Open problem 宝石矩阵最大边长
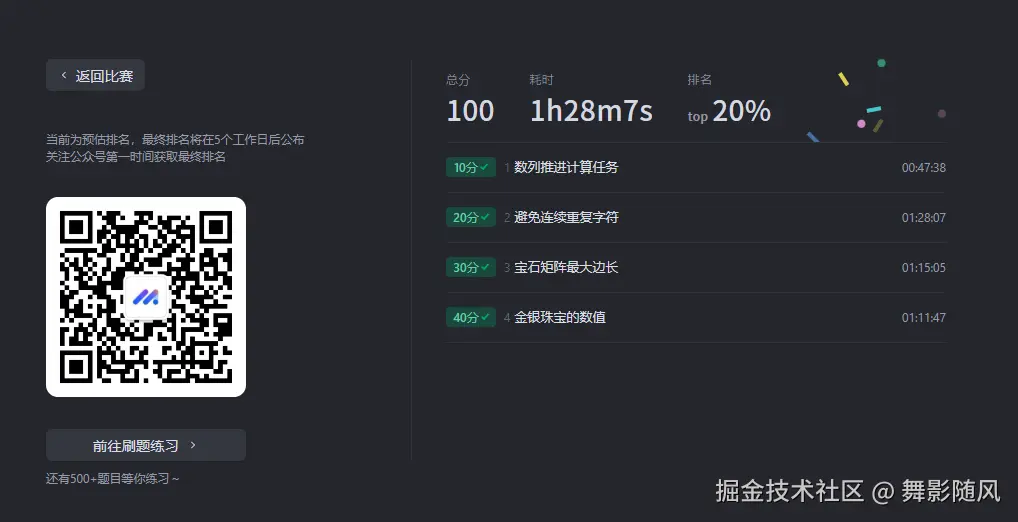 pos(566,268)
